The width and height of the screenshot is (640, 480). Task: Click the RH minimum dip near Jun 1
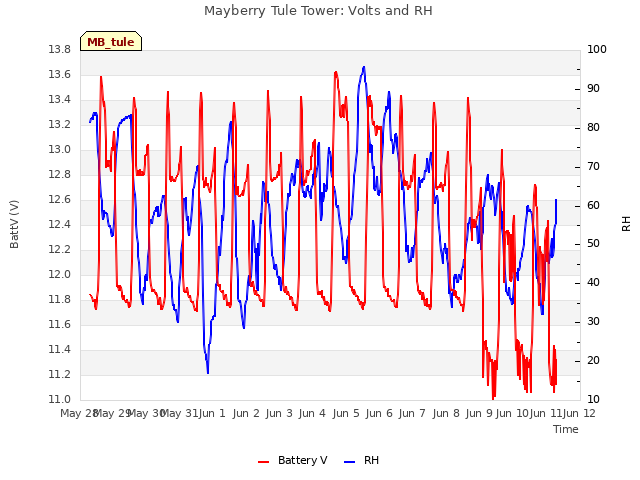click(208, 372)
